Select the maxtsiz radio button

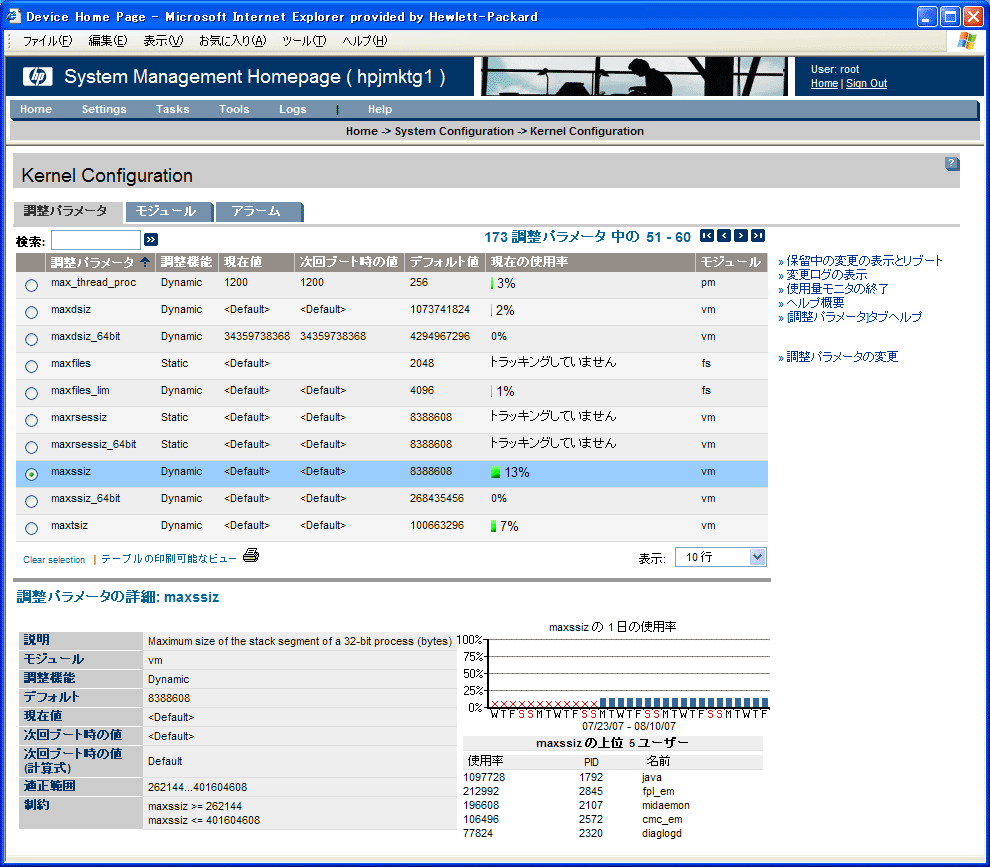click(31, 528)
